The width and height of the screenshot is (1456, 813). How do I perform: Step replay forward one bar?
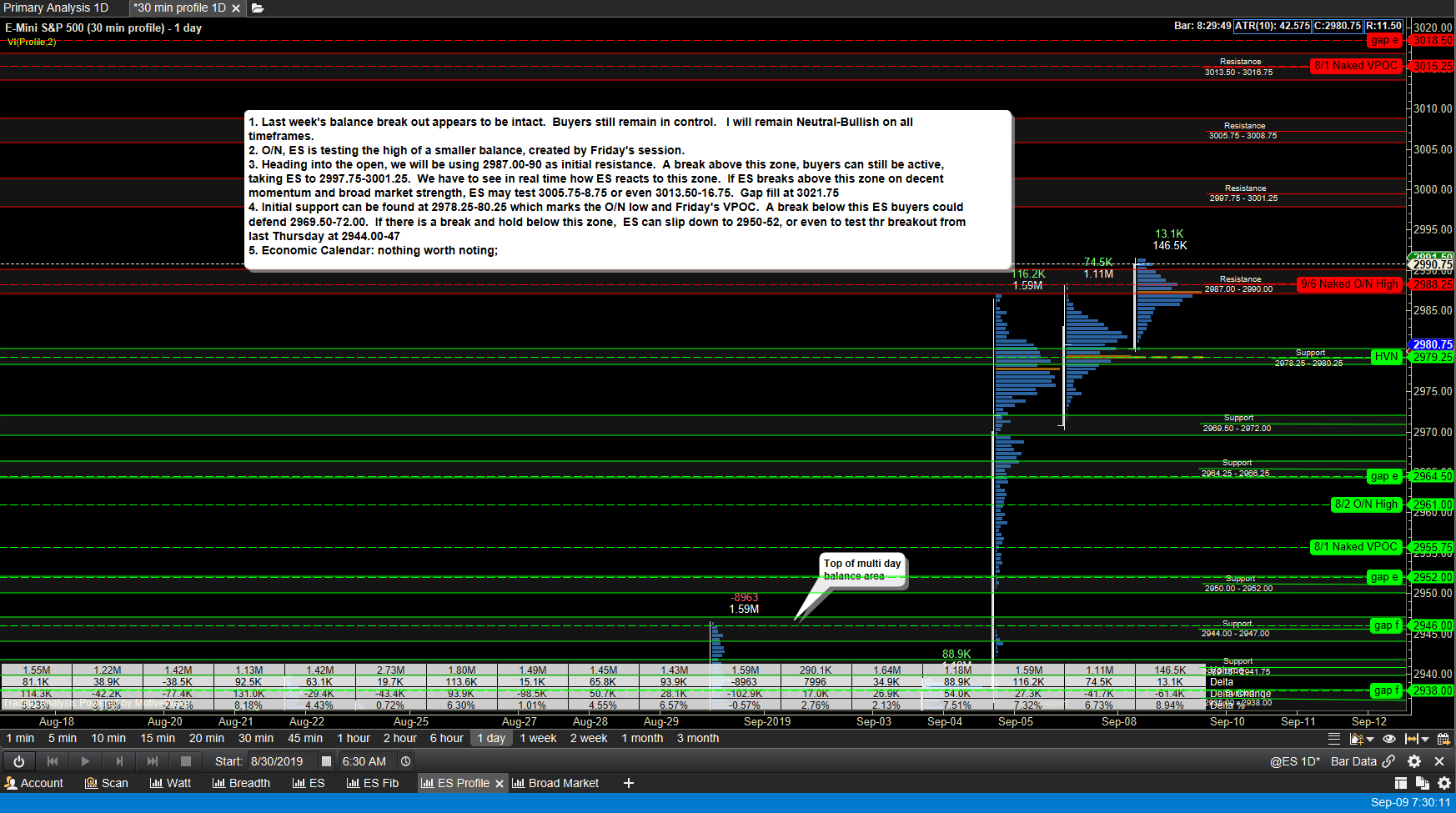click(119, 761)
